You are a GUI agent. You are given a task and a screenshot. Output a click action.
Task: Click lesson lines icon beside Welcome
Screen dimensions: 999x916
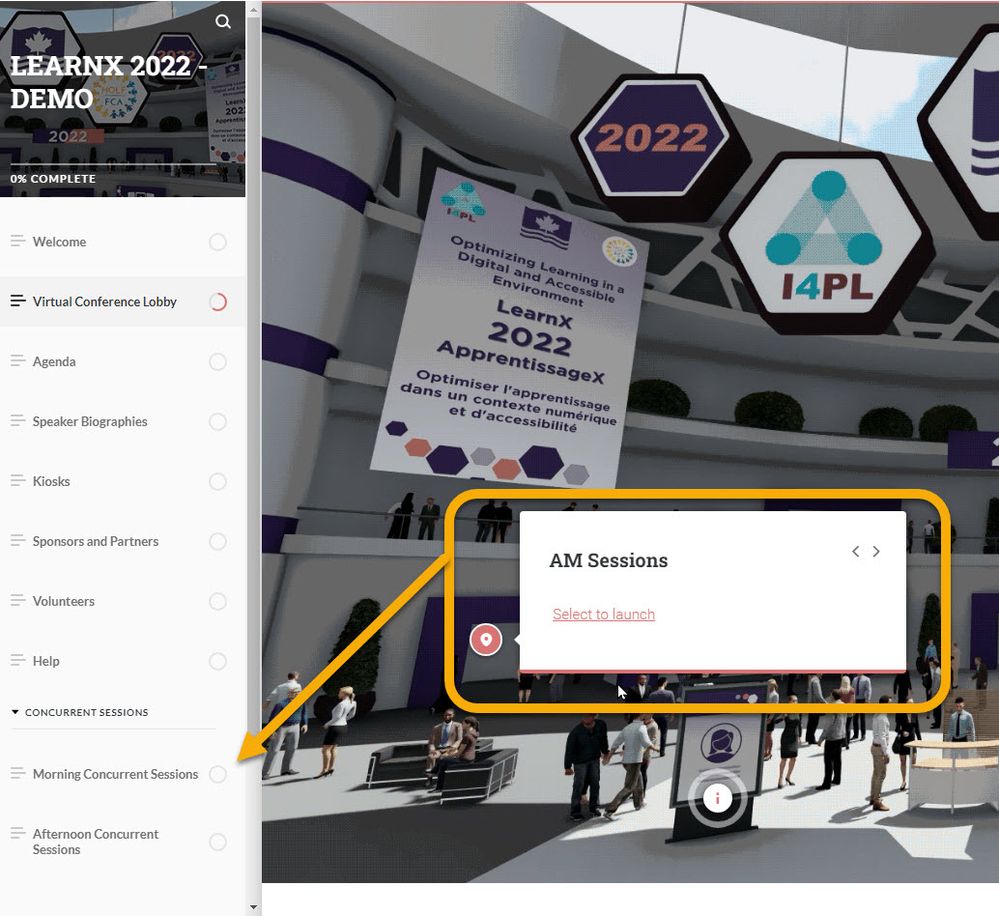[x=18, y=241]
